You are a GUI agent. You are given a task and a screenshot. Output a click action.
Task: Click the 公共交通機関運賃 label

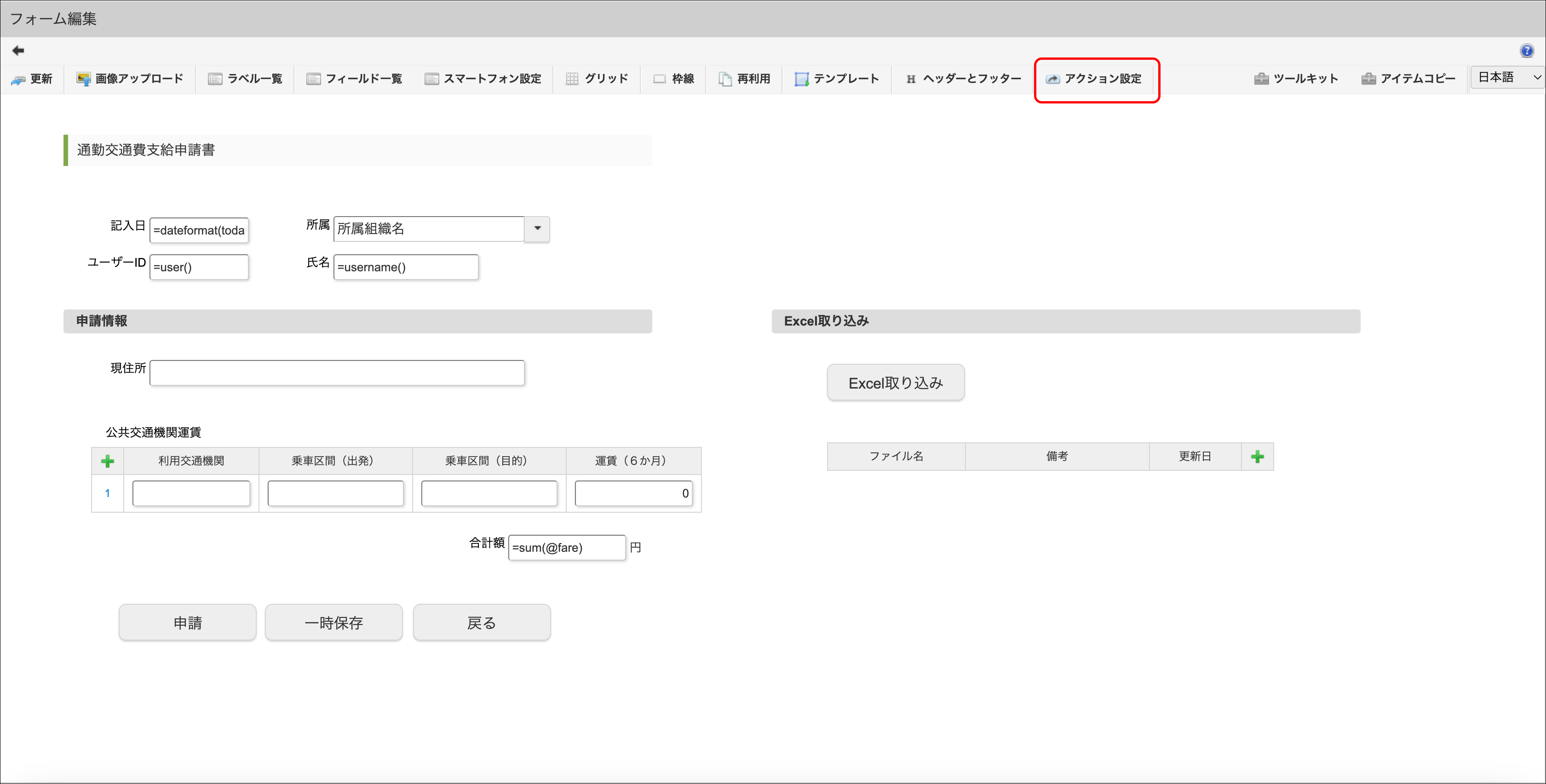[153, 432]
